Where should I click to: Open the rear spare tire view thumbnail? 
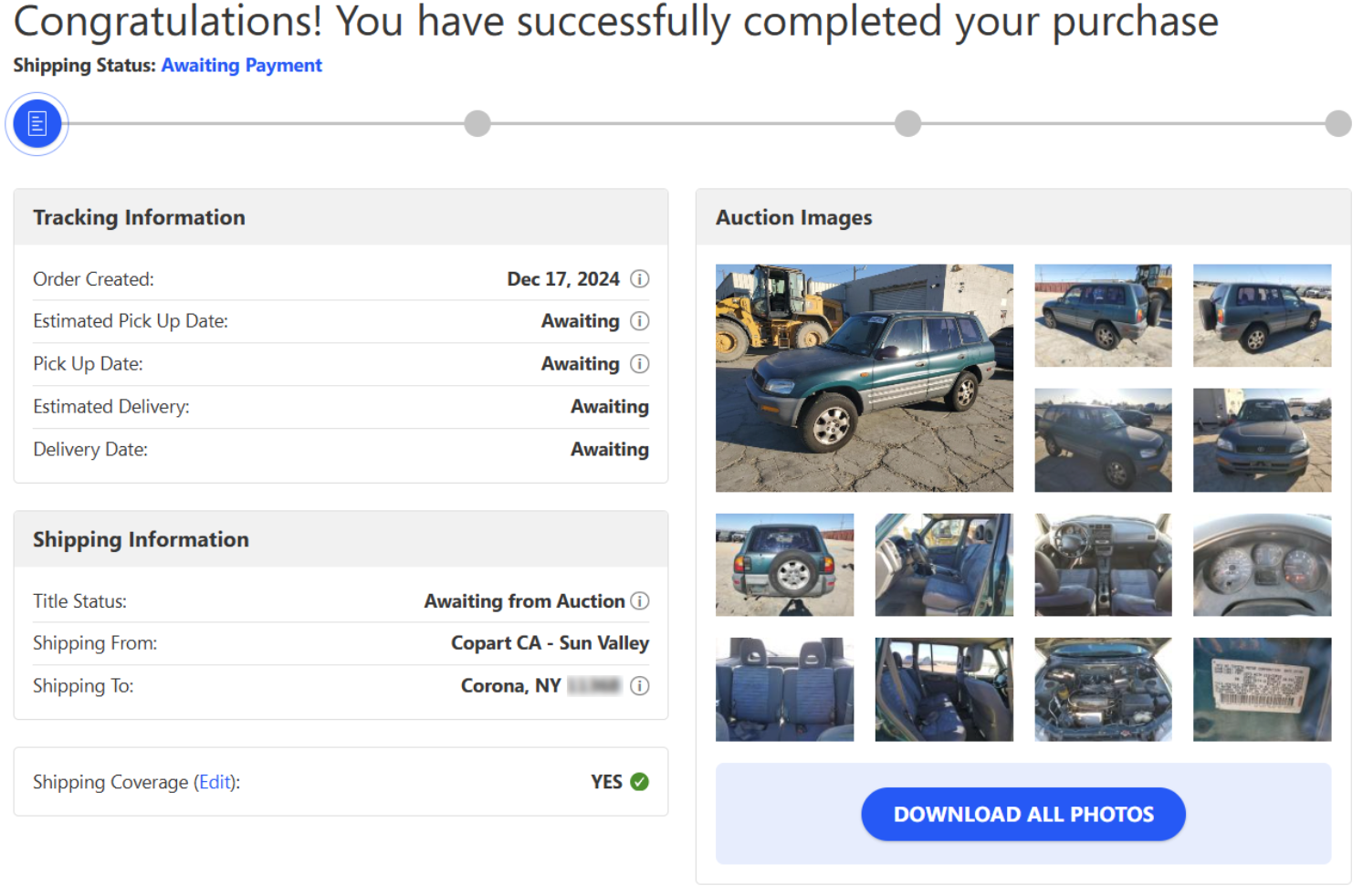click(x=784, y=565)
